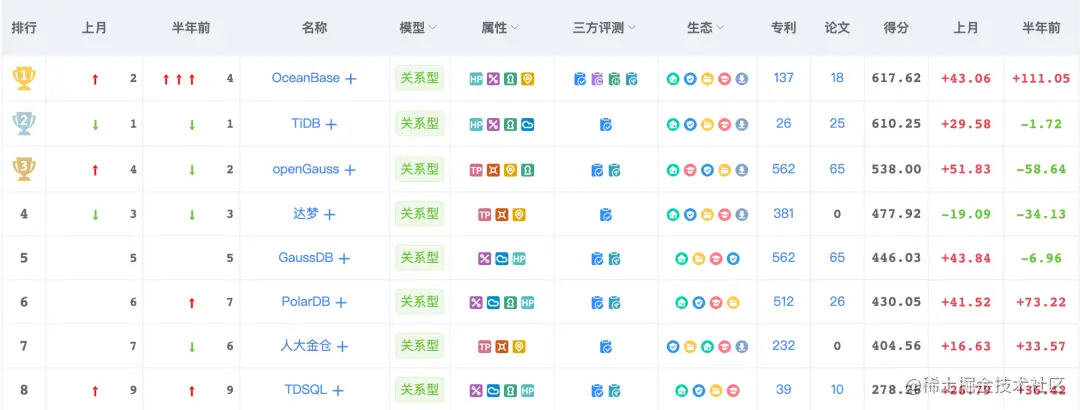Click TiDB paper count 25
Viewport: 1080px width, 410px height.
837,123
